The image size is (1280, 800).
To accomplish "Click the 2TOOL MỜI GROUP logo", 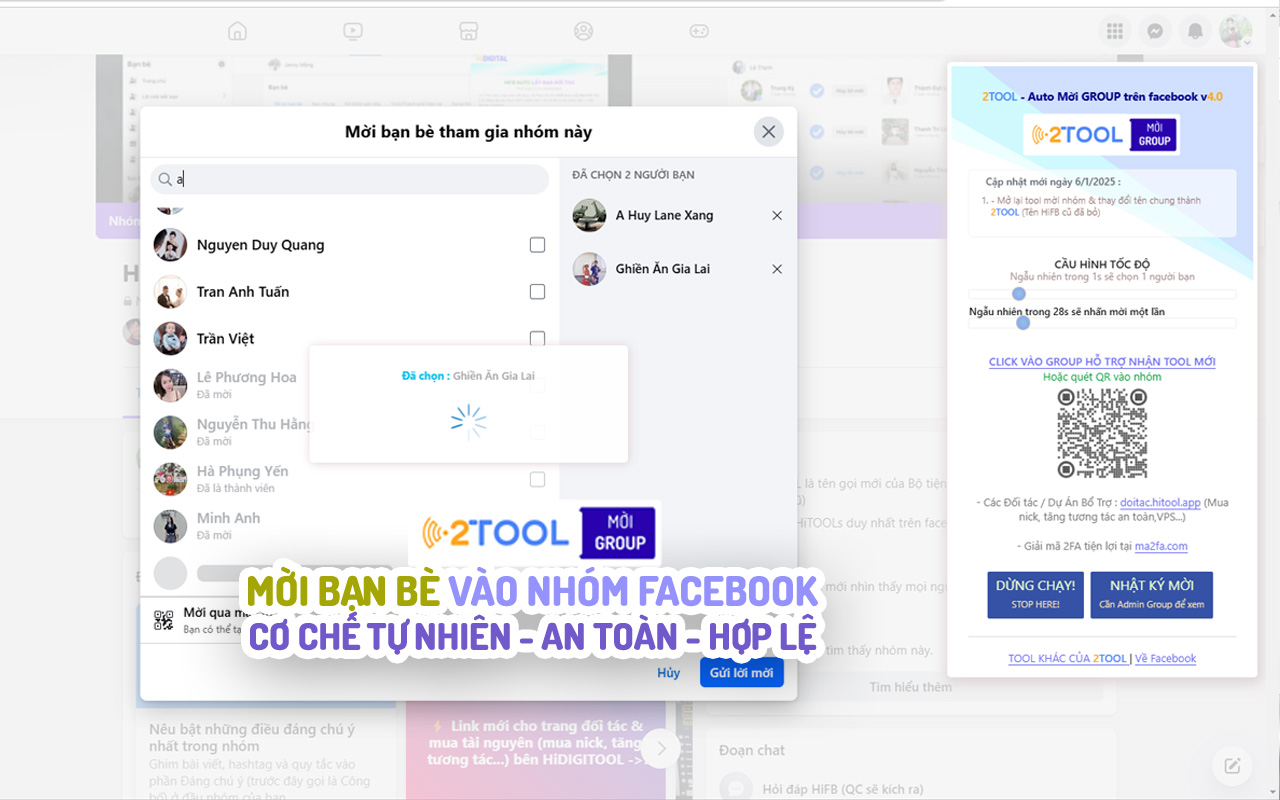I will (x=1102, y=134).
